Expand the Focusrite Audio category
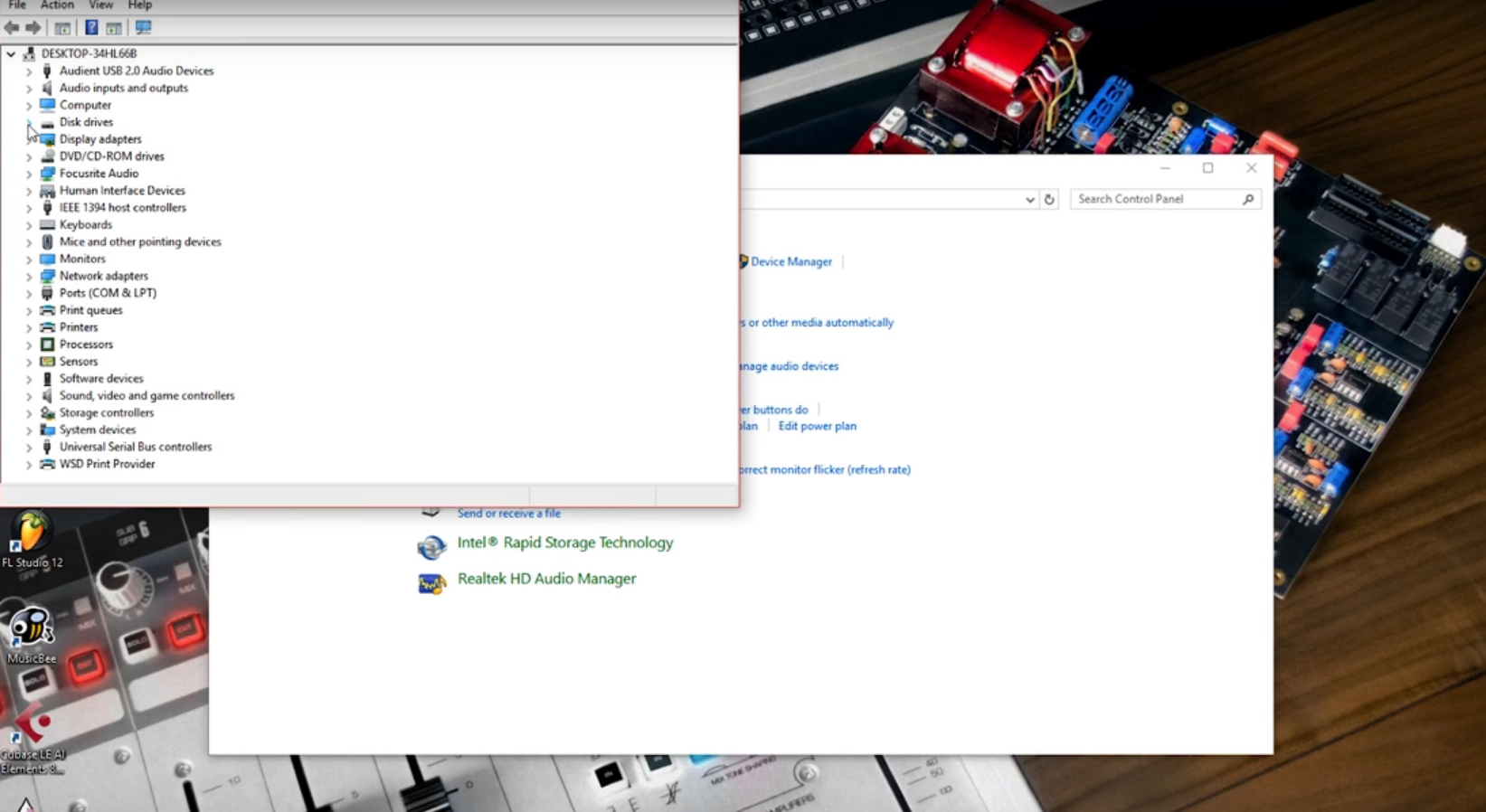The image size is (1486, 812). pyautogui.click(x=28, y=174)
